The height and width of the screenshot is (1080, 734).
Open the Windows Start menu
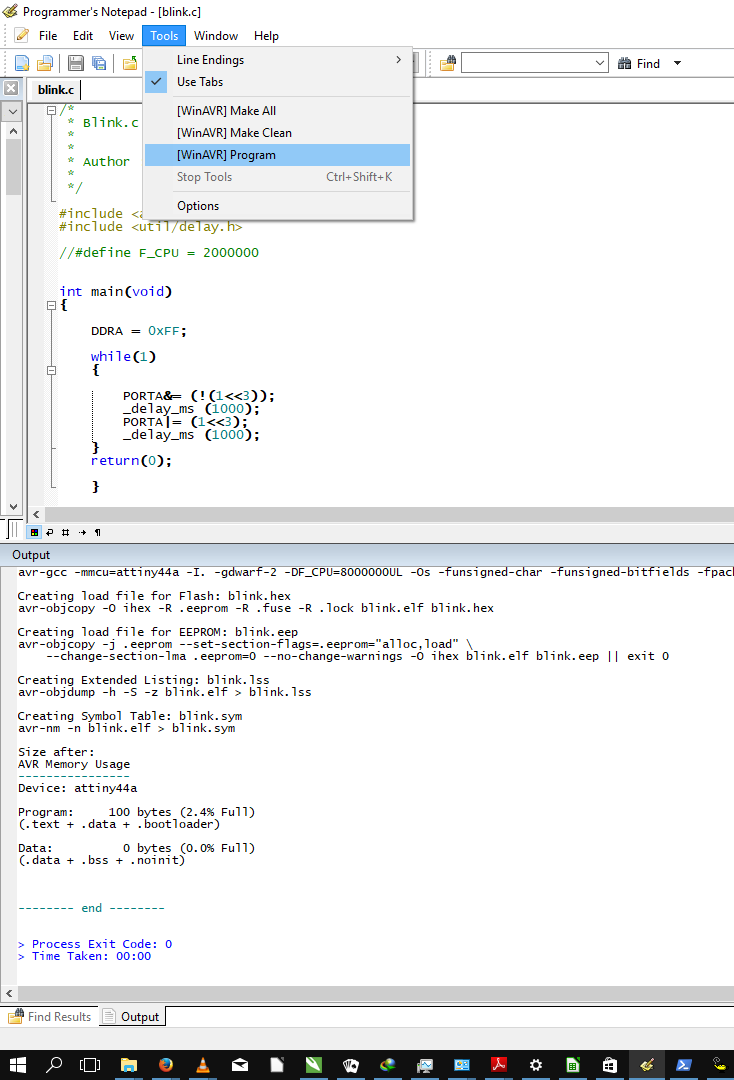click(18, 1065)
